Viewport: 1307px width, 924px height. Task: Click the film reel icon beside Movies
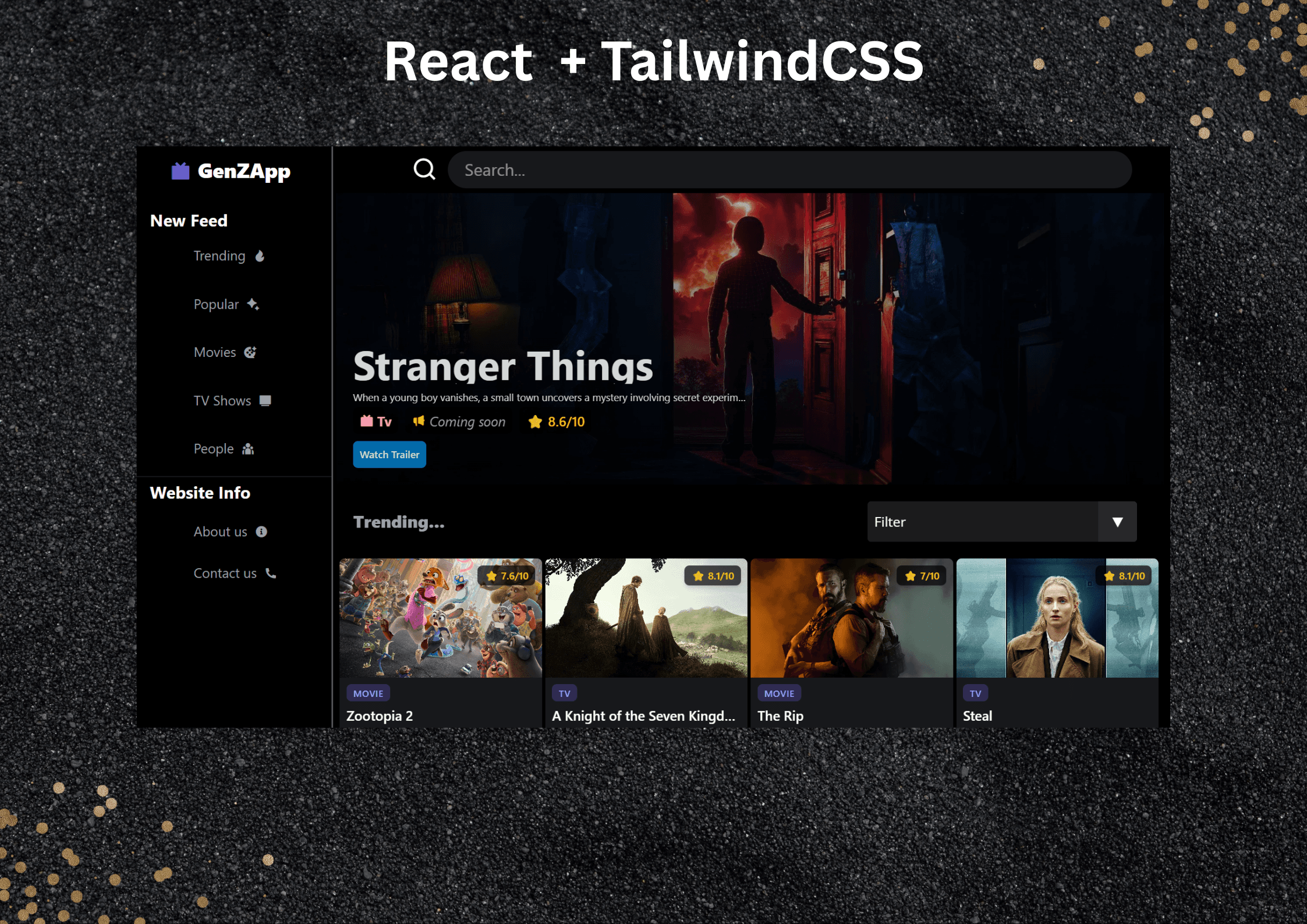250,352
